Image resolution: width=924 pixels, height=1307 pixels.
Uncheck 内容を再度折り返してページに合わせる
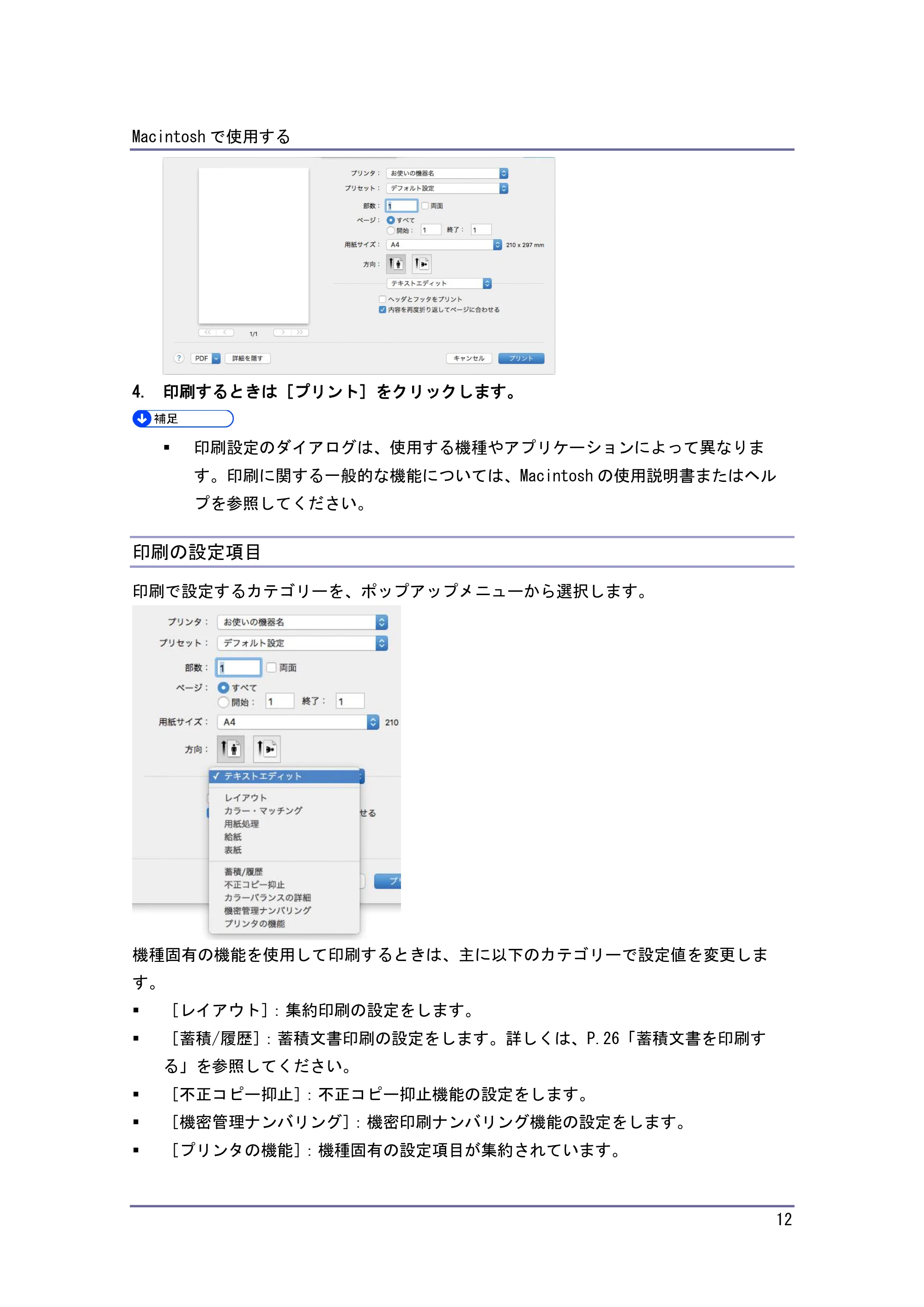pyautogui.click(x=383, y=310)
